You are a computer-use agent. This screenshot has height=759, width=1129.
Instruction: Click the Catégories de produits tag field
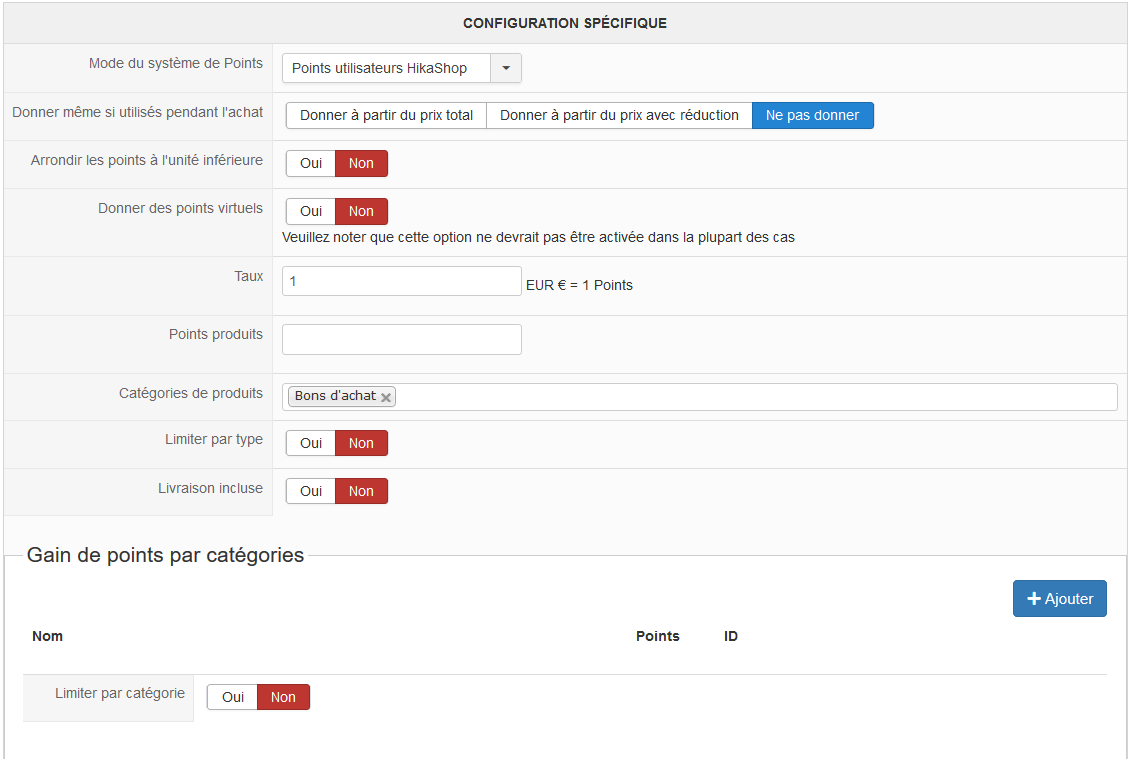click(750, 397)
